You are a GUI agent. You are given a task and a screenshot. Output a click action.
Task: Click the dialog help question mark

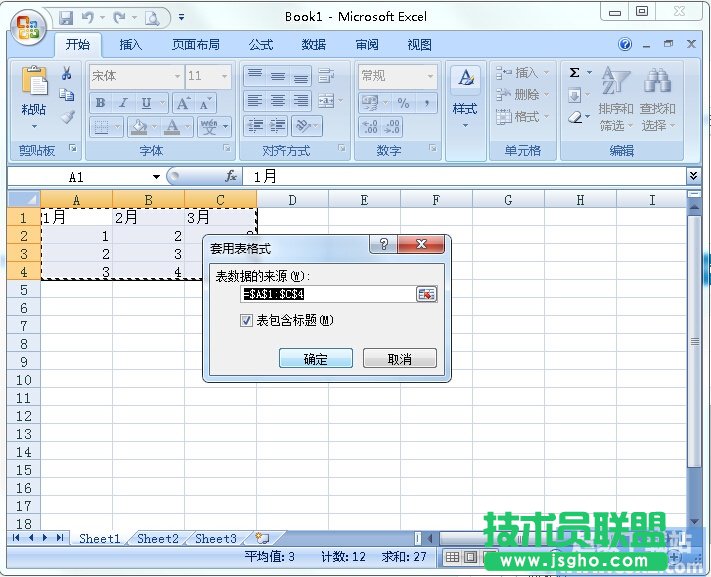click(382, 246)
